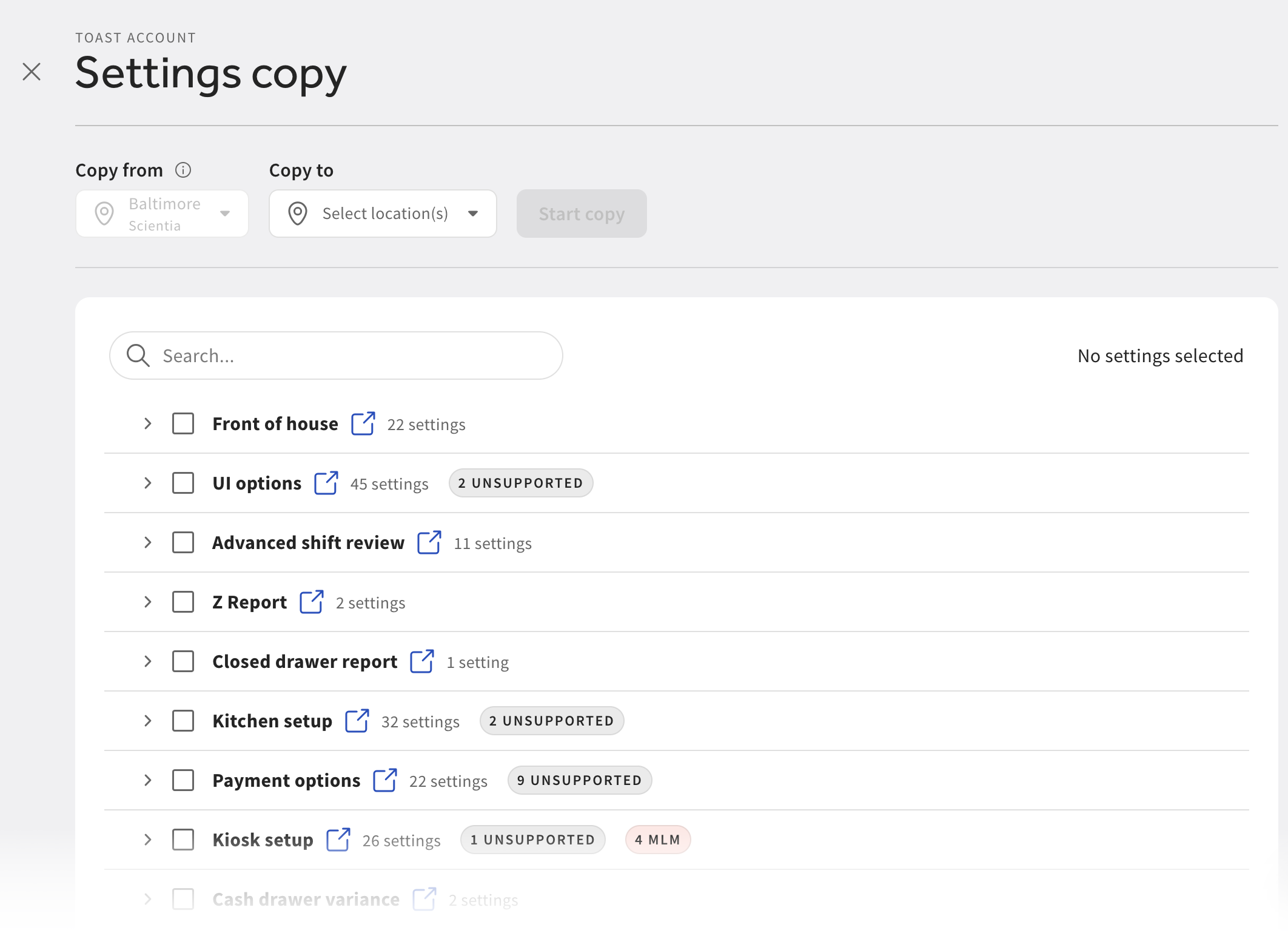1288x950 pixels.
Task: Open the Select location(s) dropdown
Action: (x=383, y=214)
